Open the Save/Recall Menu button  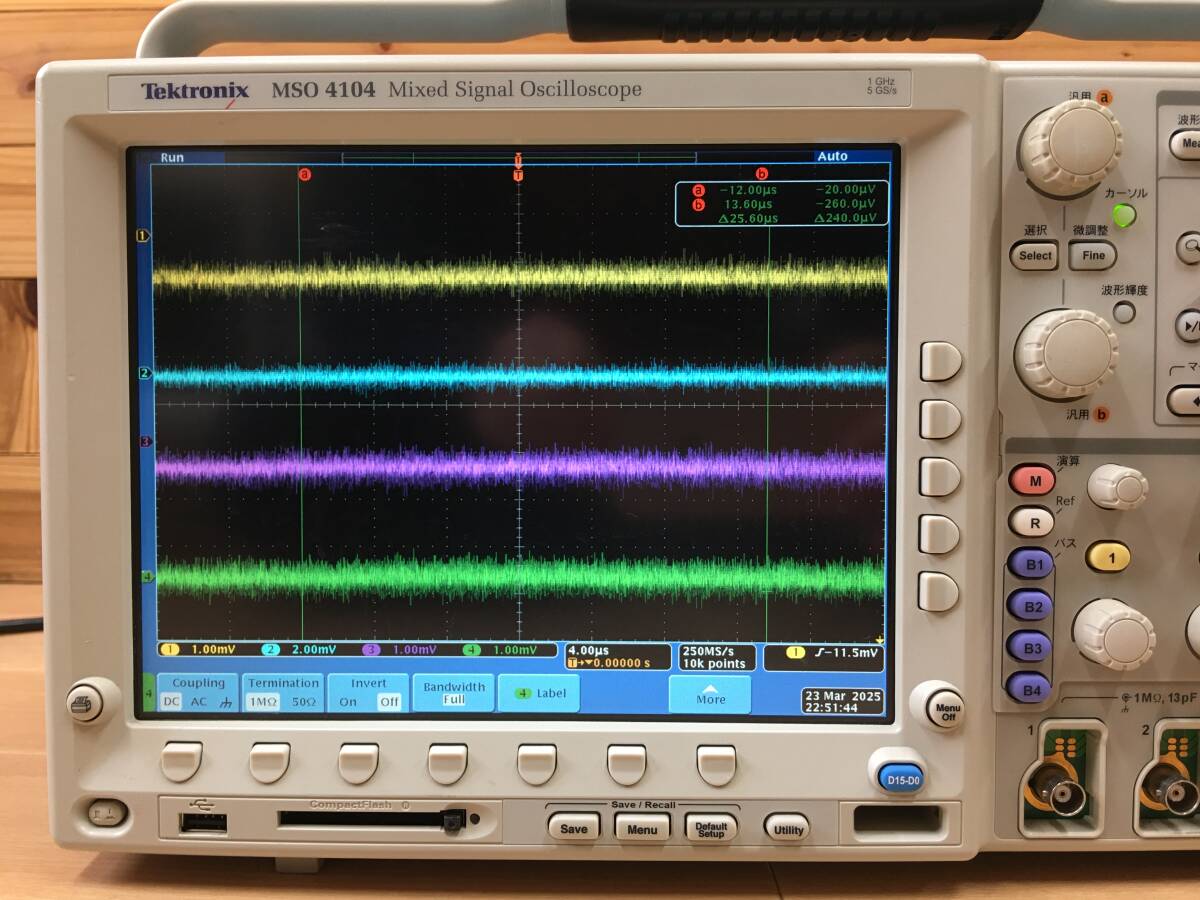[642, 829]
